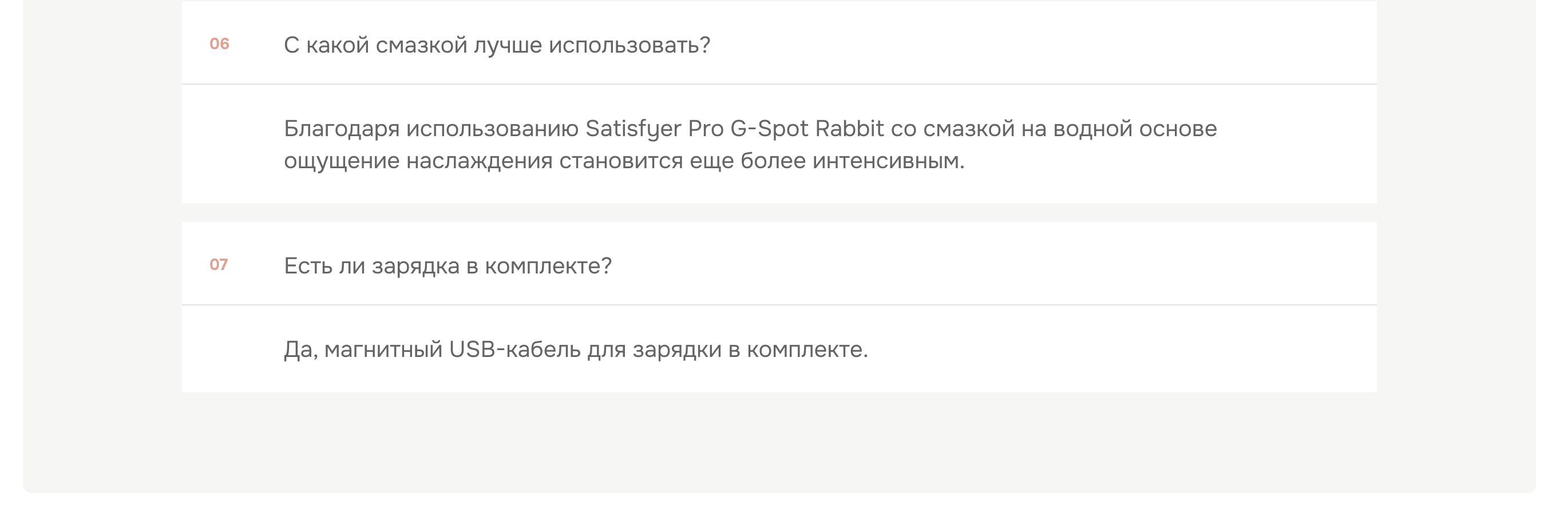Click the word "Благодаря" starting the answer

click(x=342, y=129)
